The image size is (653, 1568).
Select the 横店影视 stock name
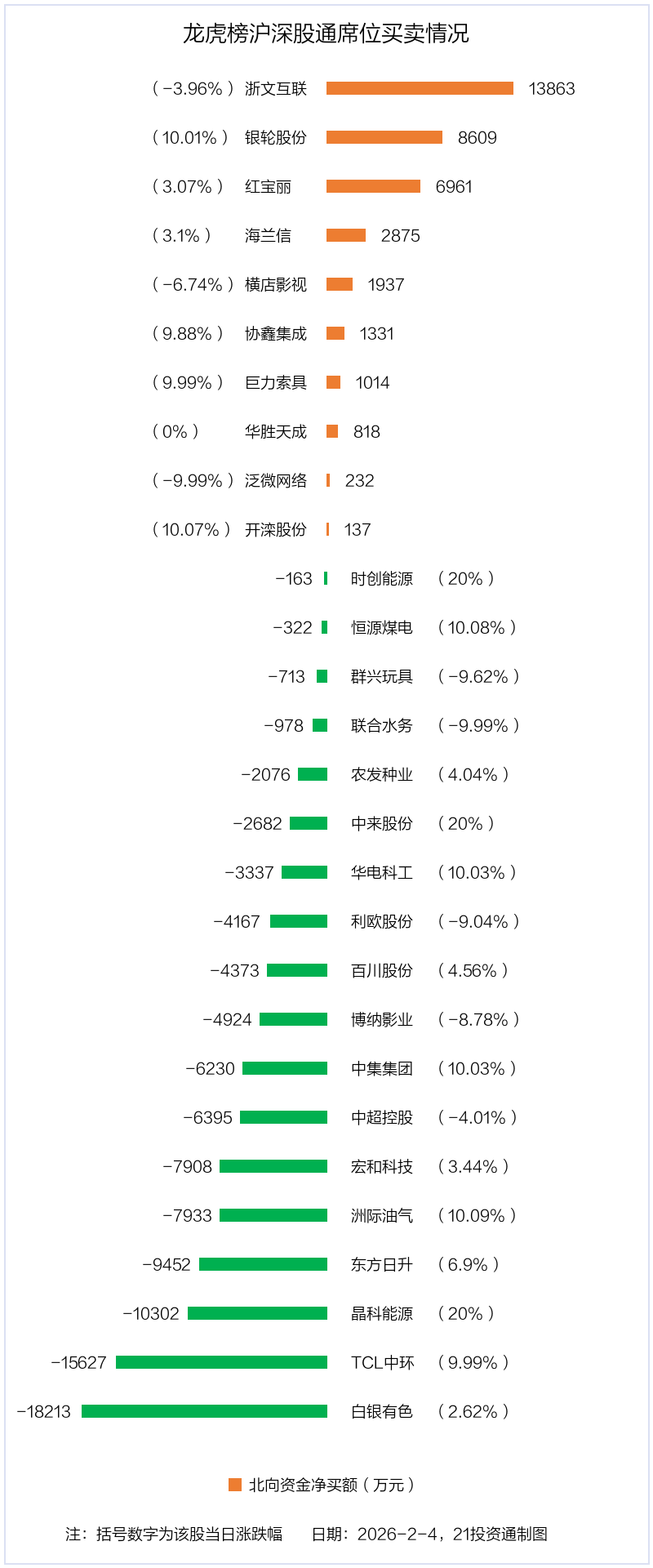(x=276, y=285)
